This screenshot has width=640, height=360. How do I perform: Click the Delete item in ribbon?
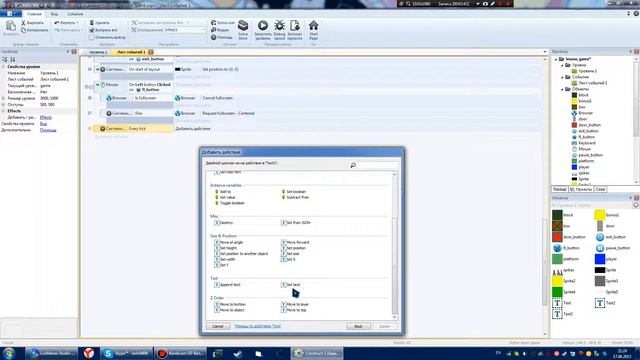[99, 23]
